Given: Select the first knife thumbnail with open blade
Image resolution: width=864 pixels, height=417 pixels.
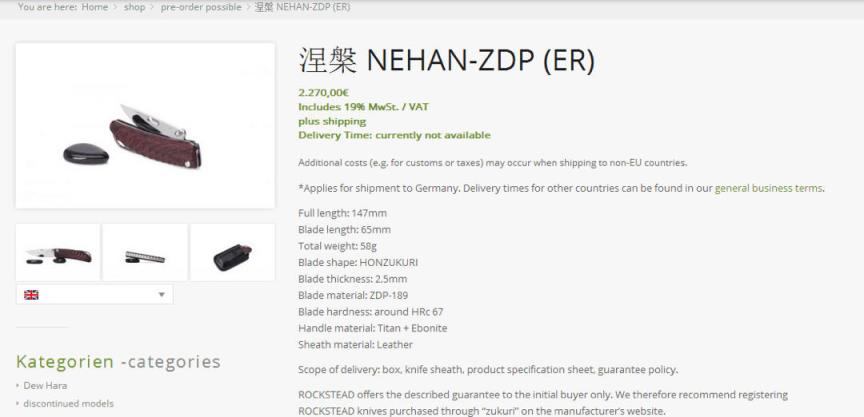Looking at the screenshot, I should pyautogui.click(x=58, y=252).
